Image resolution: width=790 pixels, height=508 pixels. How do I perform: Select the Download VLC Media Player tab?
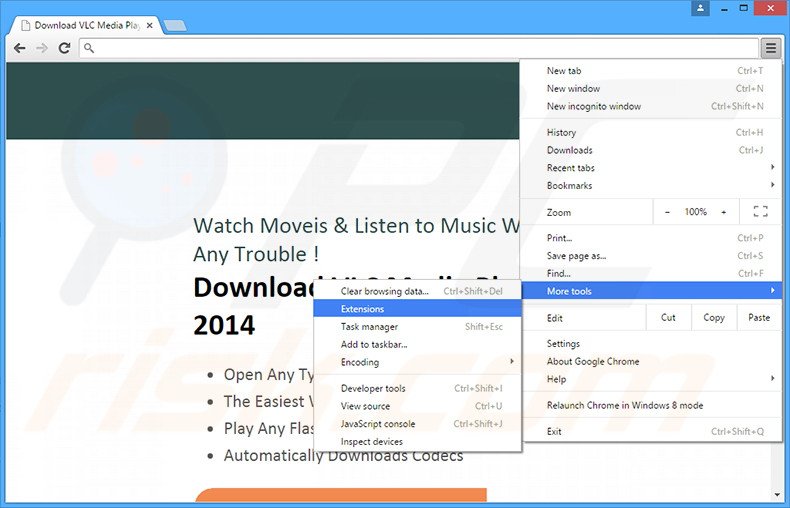click(x=87, y=25)
